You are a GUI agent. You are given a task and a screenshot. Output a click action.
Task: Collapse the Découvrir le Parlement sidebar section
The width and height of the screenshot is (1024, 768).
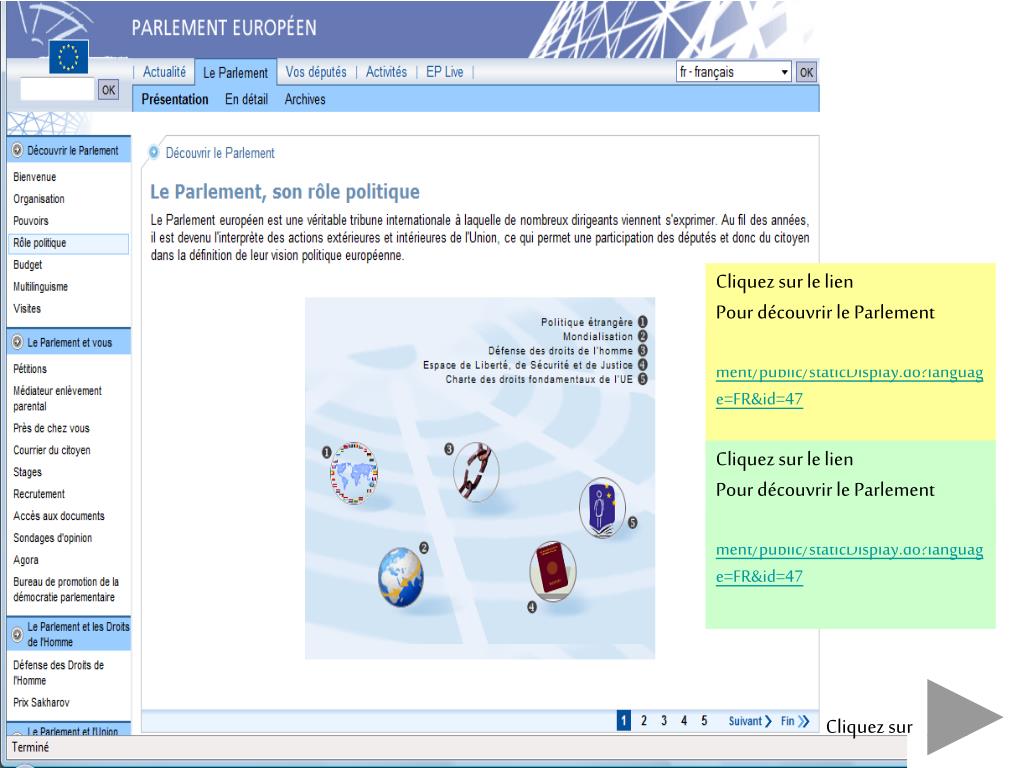[18, 150]
